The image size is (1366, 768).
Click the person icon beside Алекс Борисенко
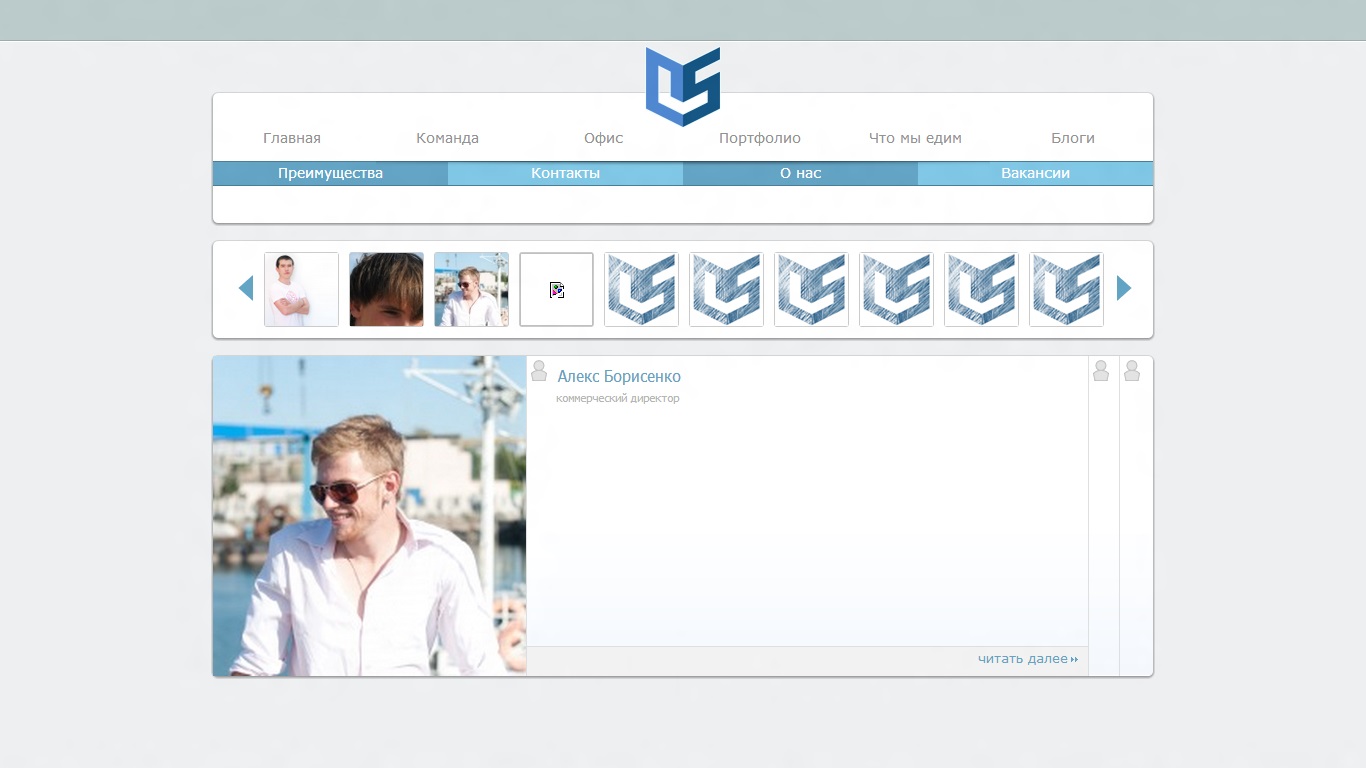539,371
